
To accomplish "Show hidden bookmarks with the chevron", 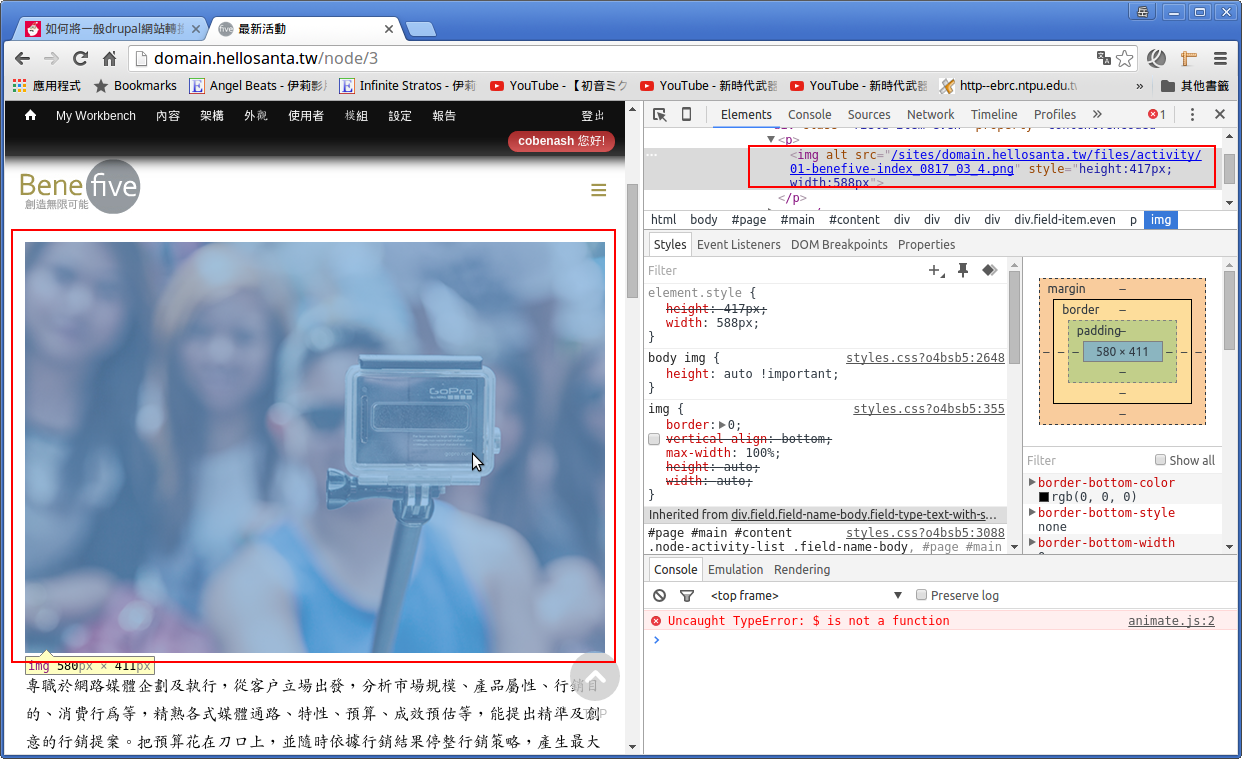I will click(1139, 86).
